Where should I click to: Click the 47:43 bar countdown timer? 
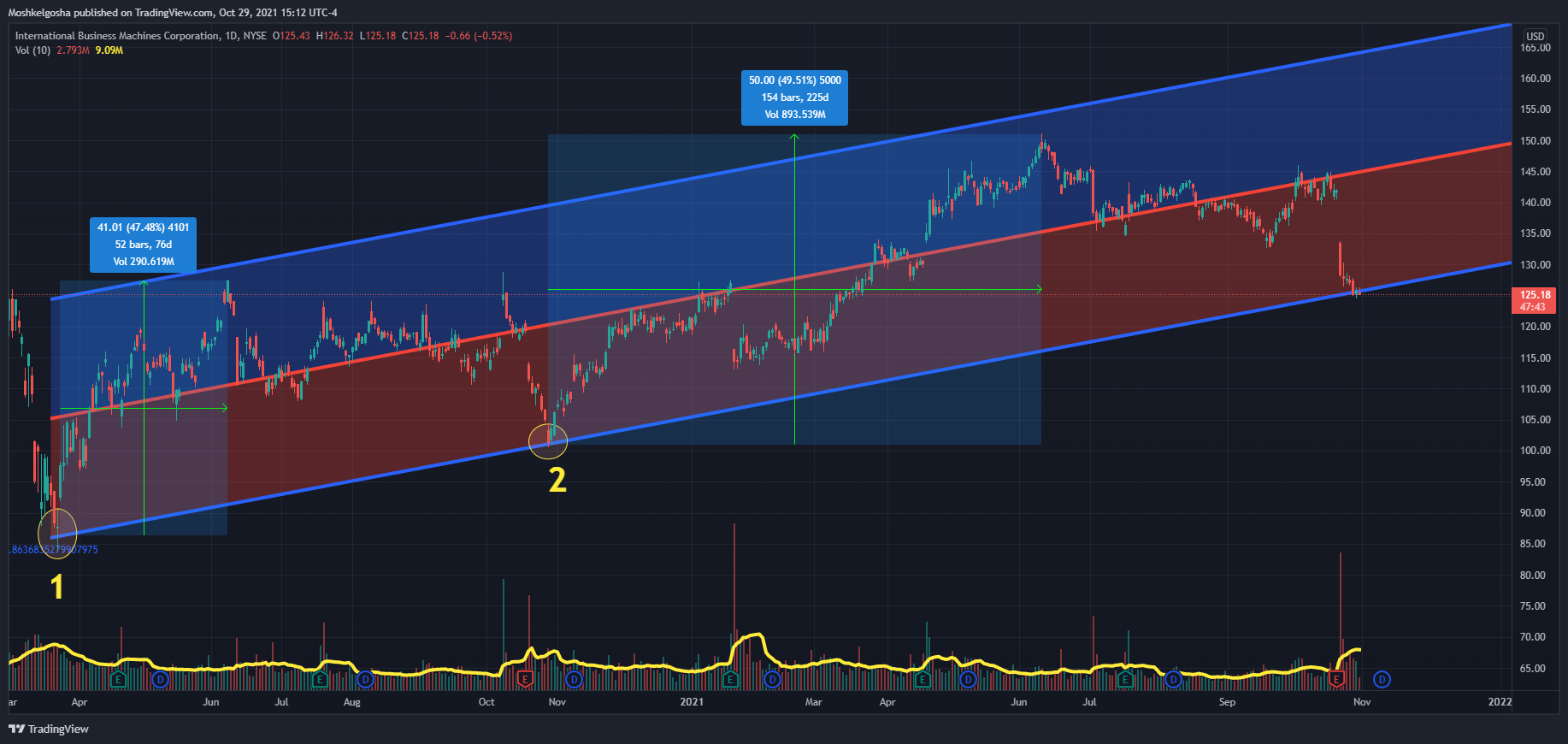click(1532, 307)
